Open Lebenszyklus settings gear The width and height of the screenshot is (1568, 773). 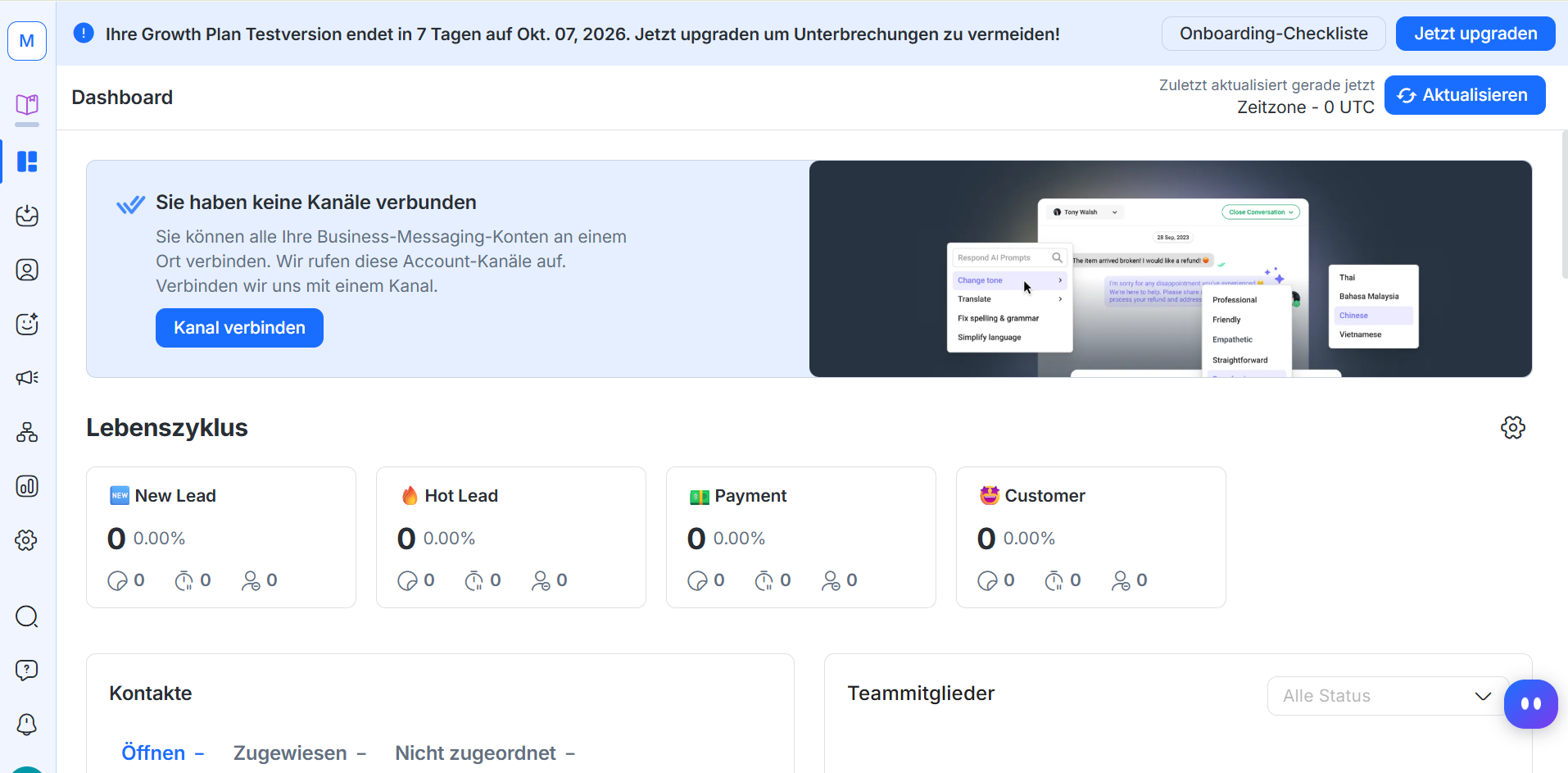pos(1512,428)
